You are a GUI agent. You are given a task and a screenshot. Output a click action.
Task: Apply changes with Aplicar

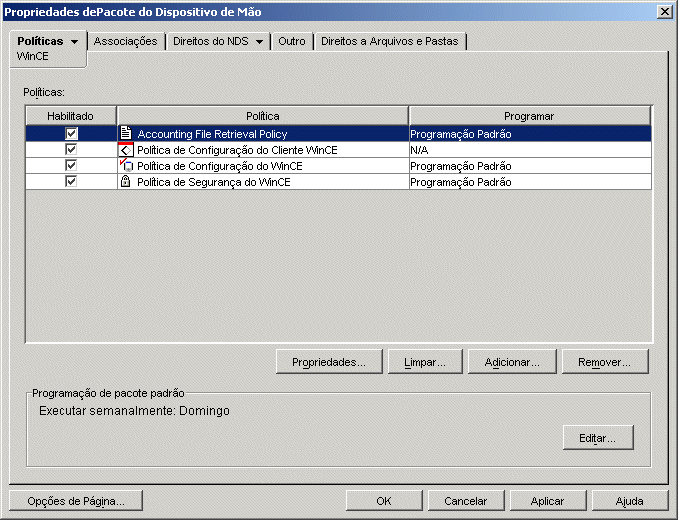pos(547,501)
